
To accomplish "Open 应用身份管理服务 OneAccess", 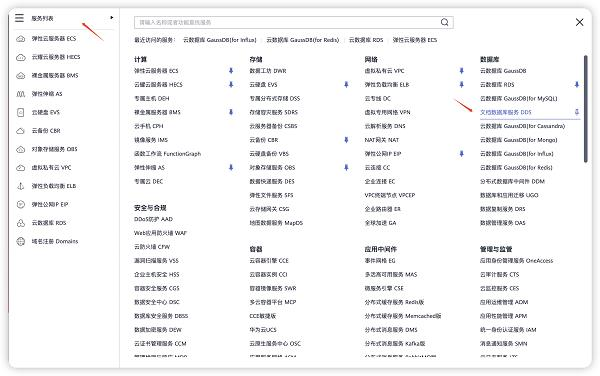I will (x=517, y=260).
